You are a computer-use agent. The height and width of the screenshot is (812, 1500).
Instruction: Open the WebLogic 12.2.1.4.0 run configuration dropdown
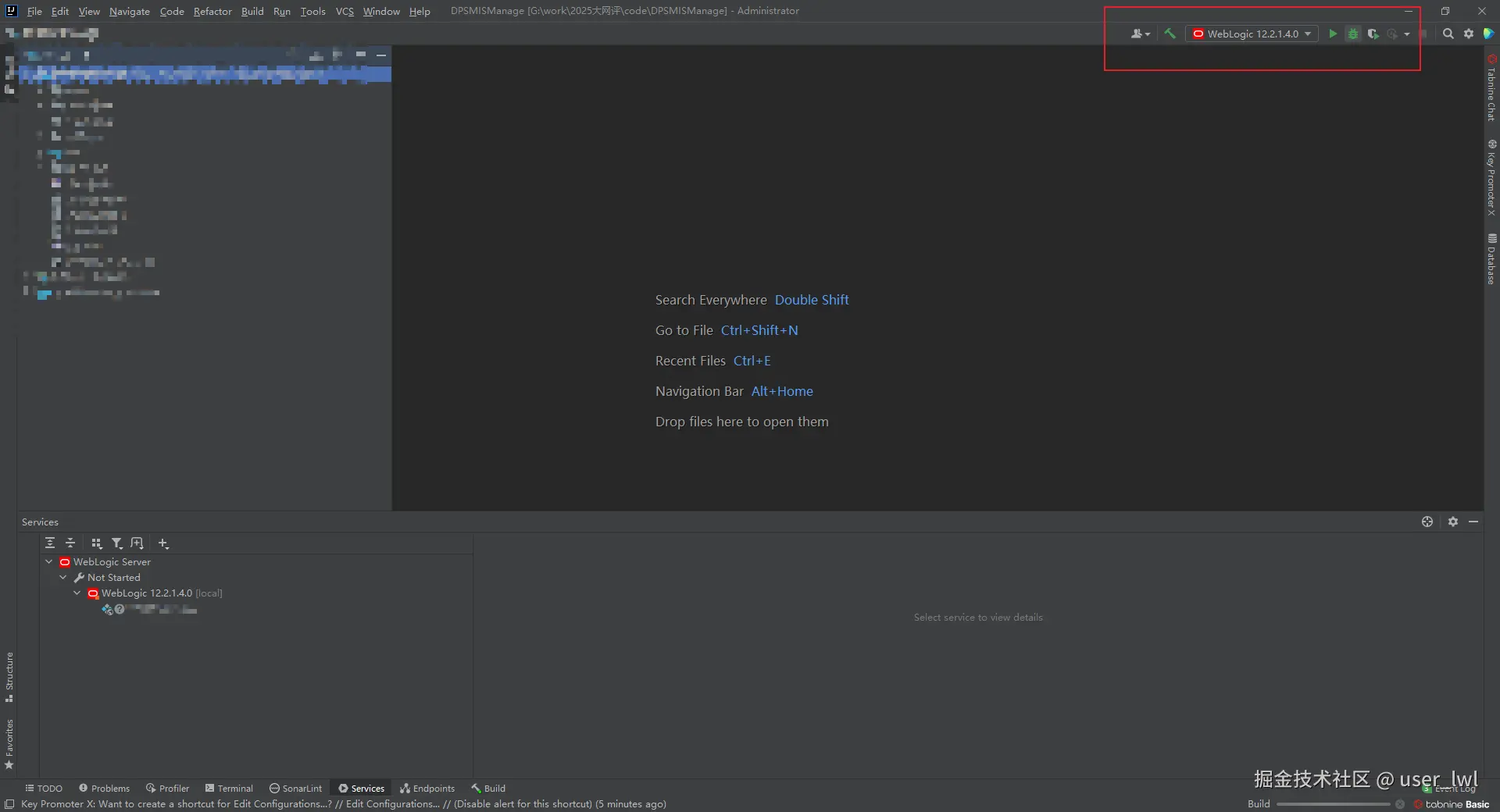(1252, 34)
